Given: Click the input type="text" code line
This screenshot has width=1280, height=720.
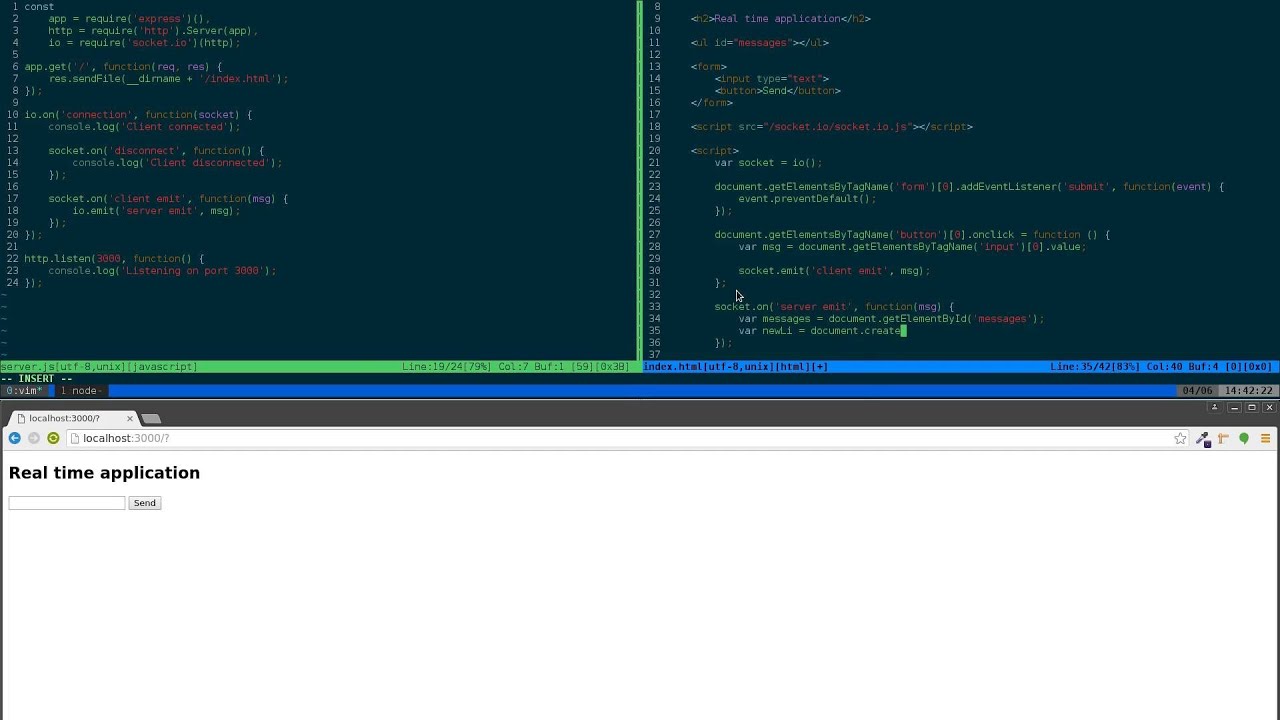Looking at the screenshot, I should coord(771,78).
